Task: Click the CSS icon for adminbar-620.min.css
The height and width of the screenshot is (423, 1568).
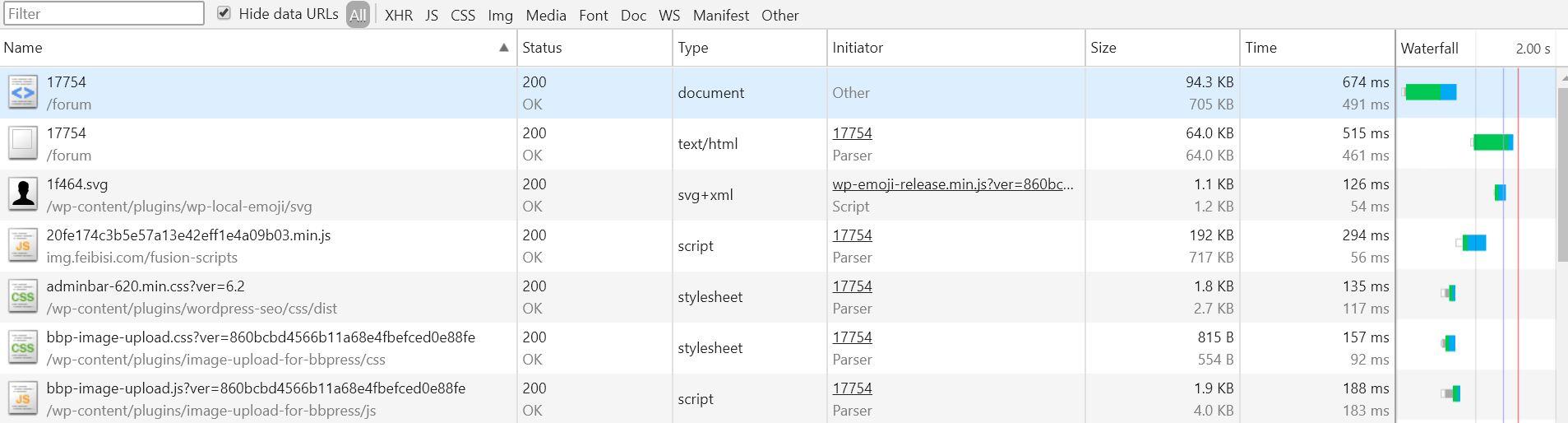Action: click(23, 296)
